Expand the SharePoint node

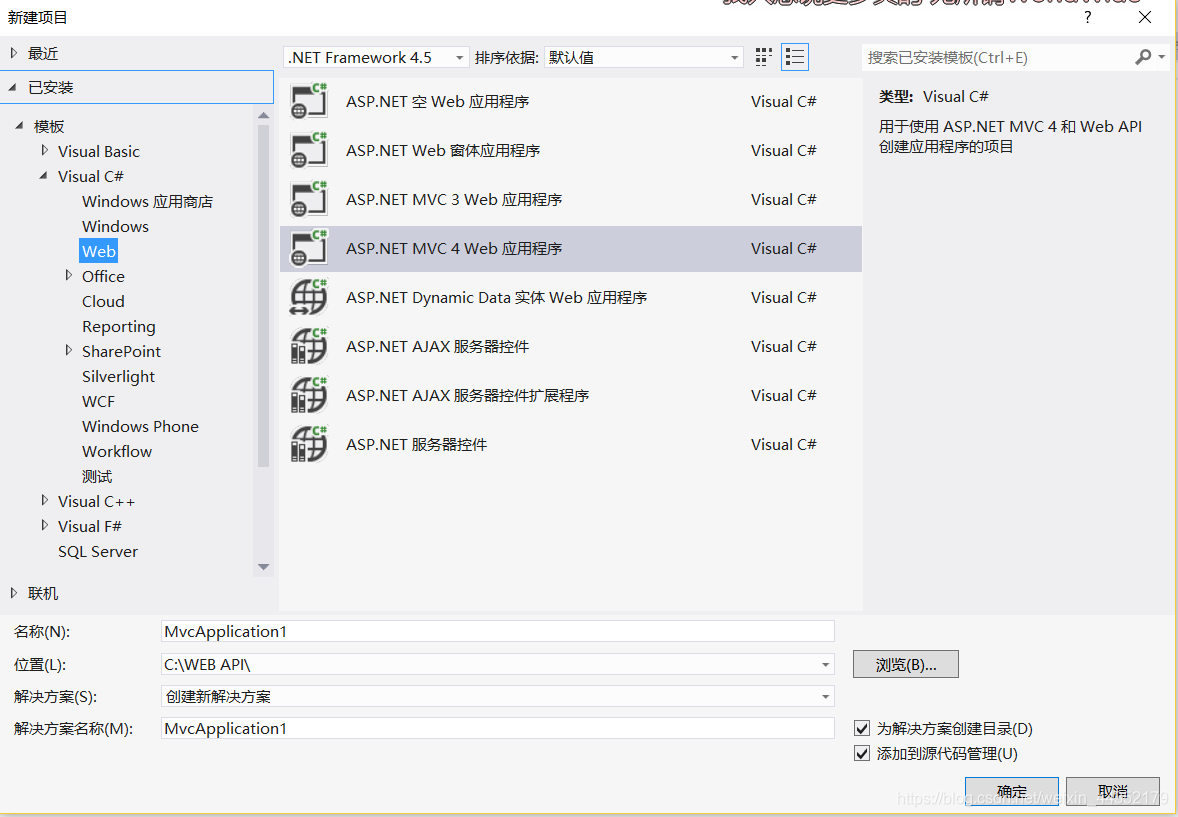click(68, 350)
